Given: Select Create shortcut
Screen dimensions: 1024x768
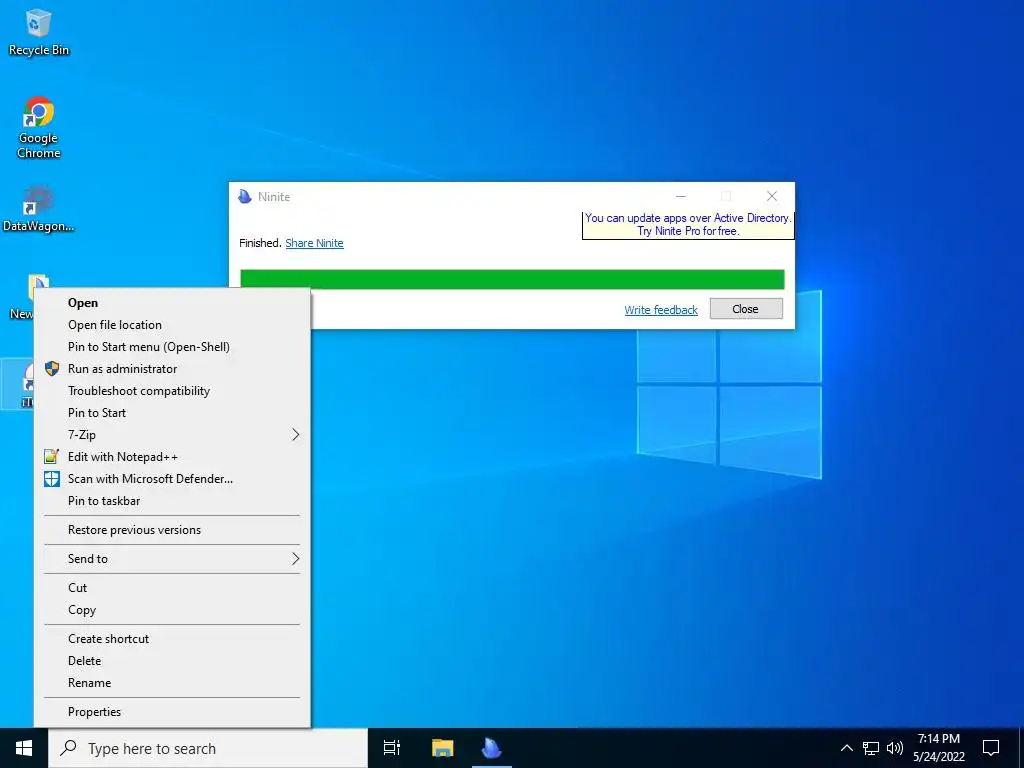Looking at the screenshot, I should [x=172, y=639].
